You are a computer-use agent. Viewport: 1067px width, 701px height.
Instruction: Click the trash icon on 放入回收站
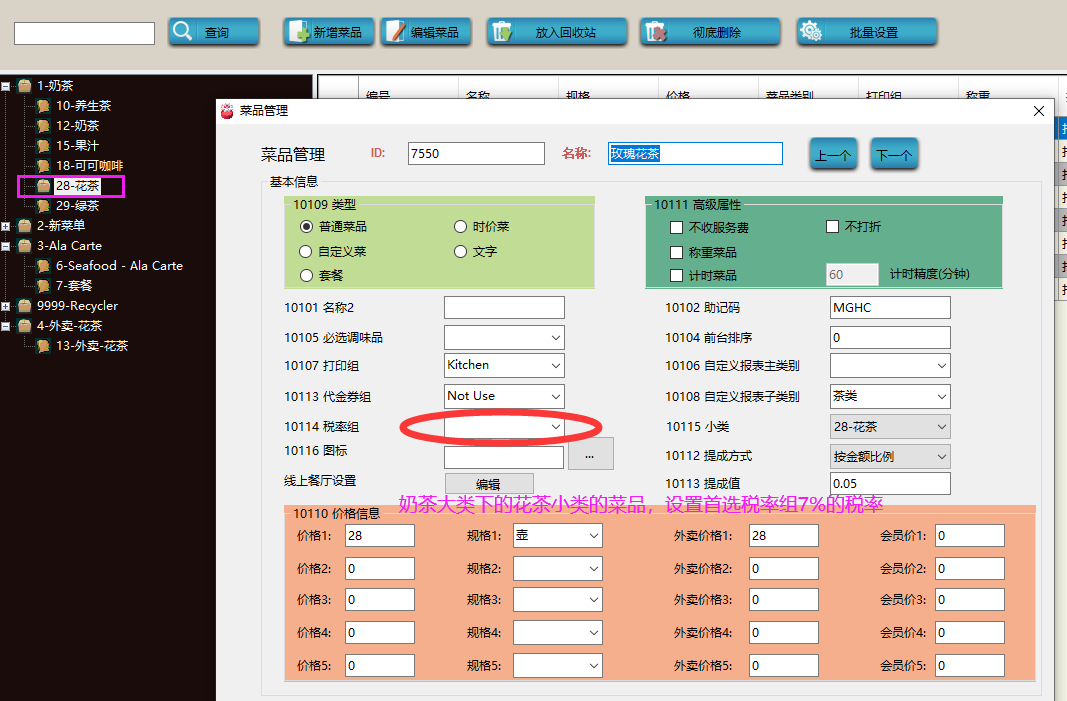[x=502, y=31]
